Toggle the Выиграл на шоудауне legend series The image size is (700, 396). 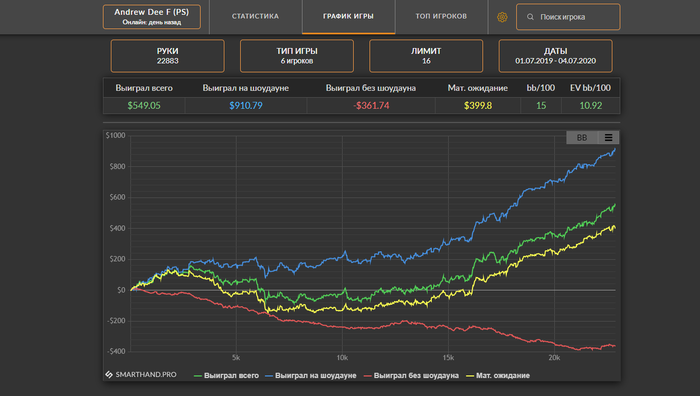(x=311, y=375)
